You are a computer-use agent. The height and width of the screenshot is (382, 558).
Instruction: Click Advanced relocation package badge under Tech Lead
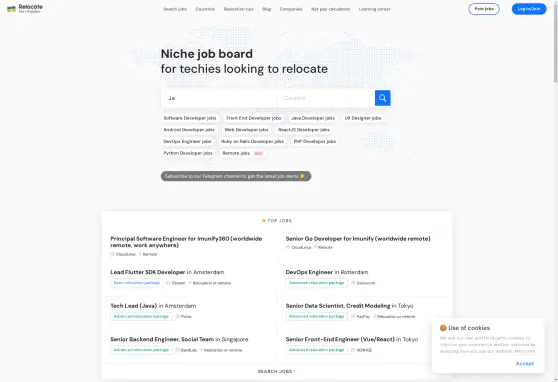141,316
